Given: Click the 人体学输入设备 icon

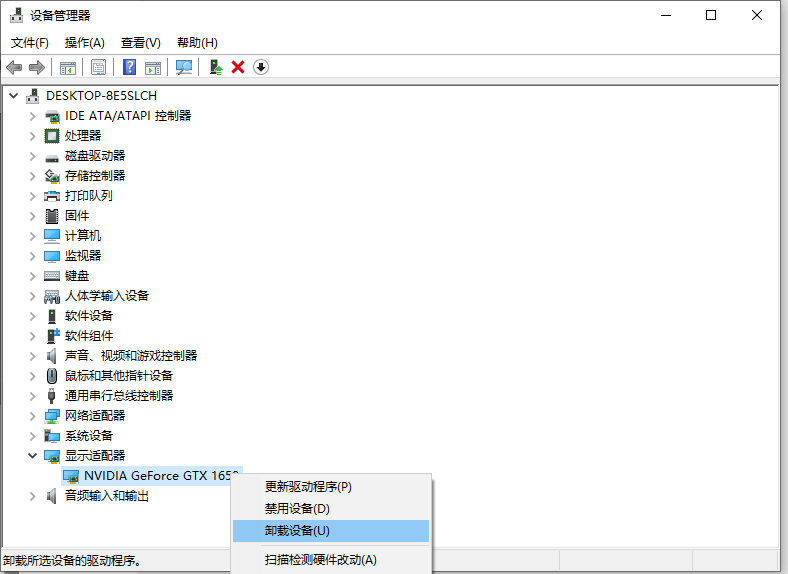Looking at the screenshot, I should (52, 297).
